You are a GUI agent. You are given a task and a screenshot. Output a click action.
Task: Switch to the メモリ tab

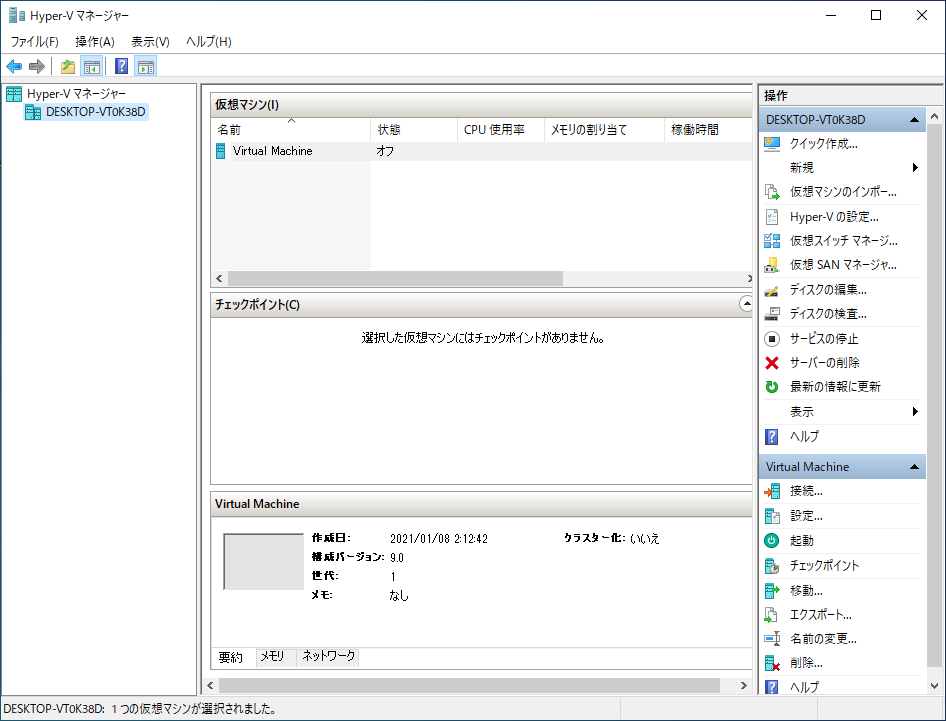tap(272, 657)
